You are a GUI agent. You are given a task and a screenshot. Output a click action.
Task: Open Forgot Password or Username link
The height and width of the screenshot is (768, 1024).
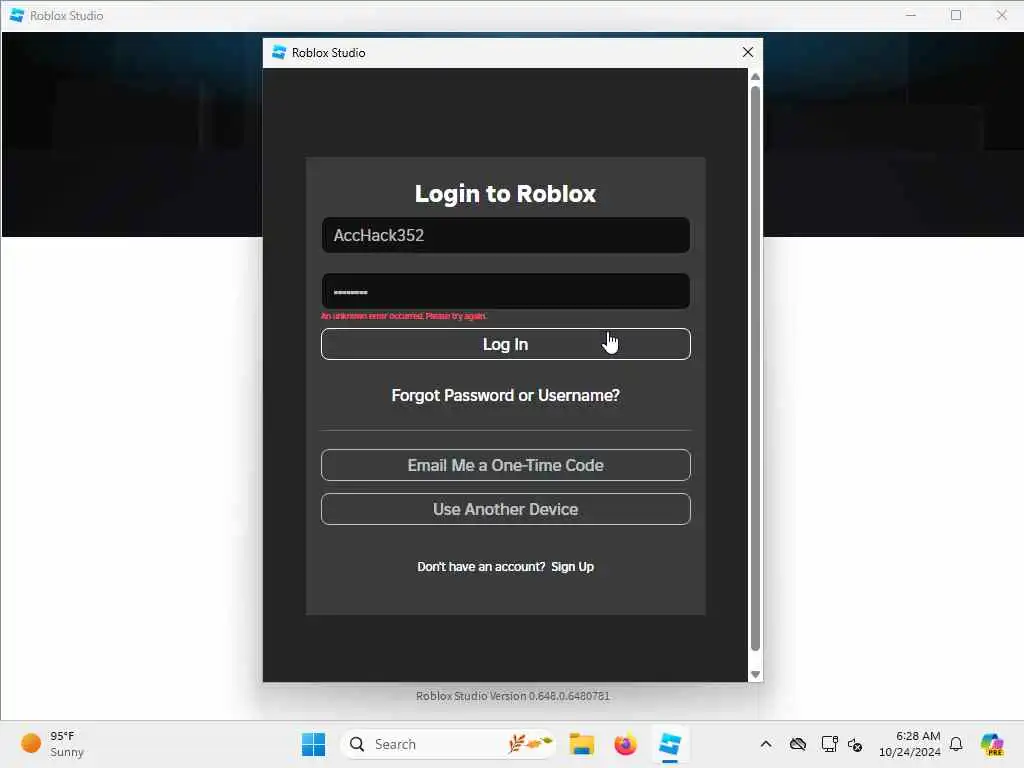pos(505,395)
